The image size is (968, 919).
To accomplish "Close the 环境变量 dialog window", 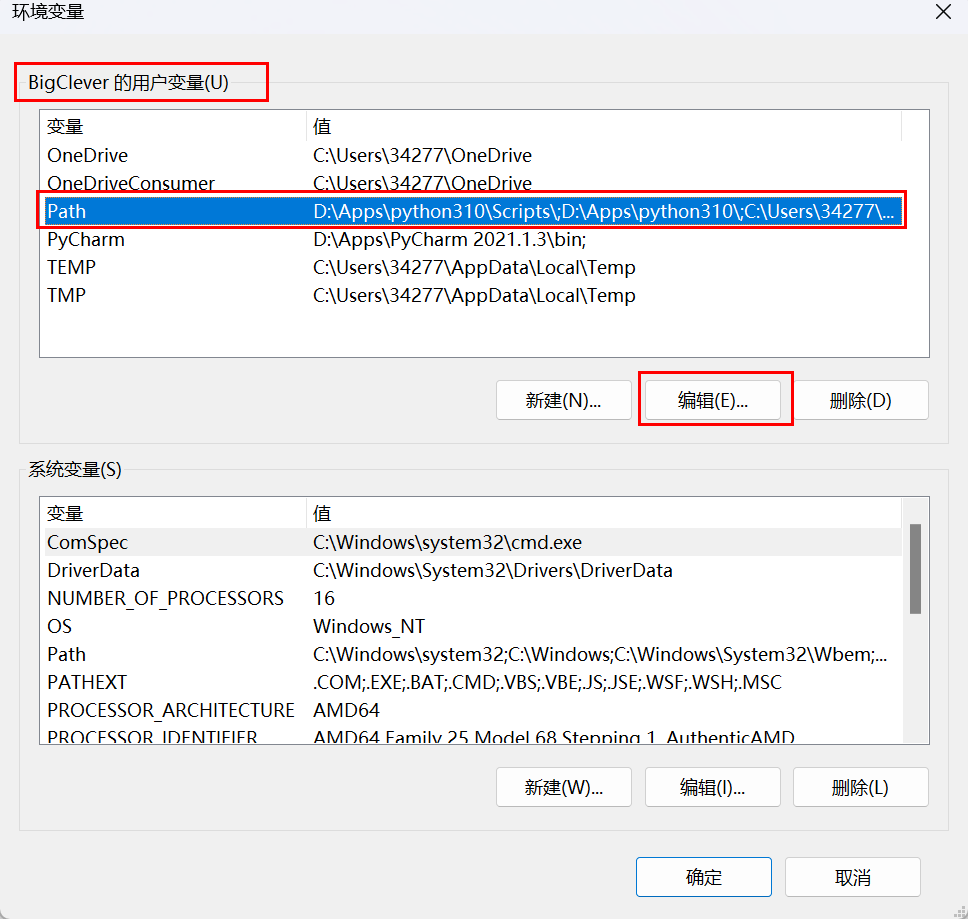I will coord(943,12).
